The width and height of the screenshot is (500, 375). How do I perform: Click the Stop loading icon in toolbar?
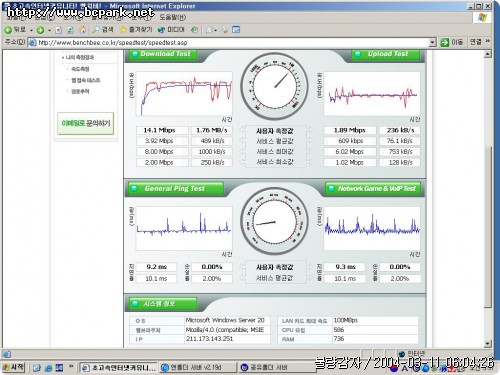pyautogui.click(x=58, y=30)
